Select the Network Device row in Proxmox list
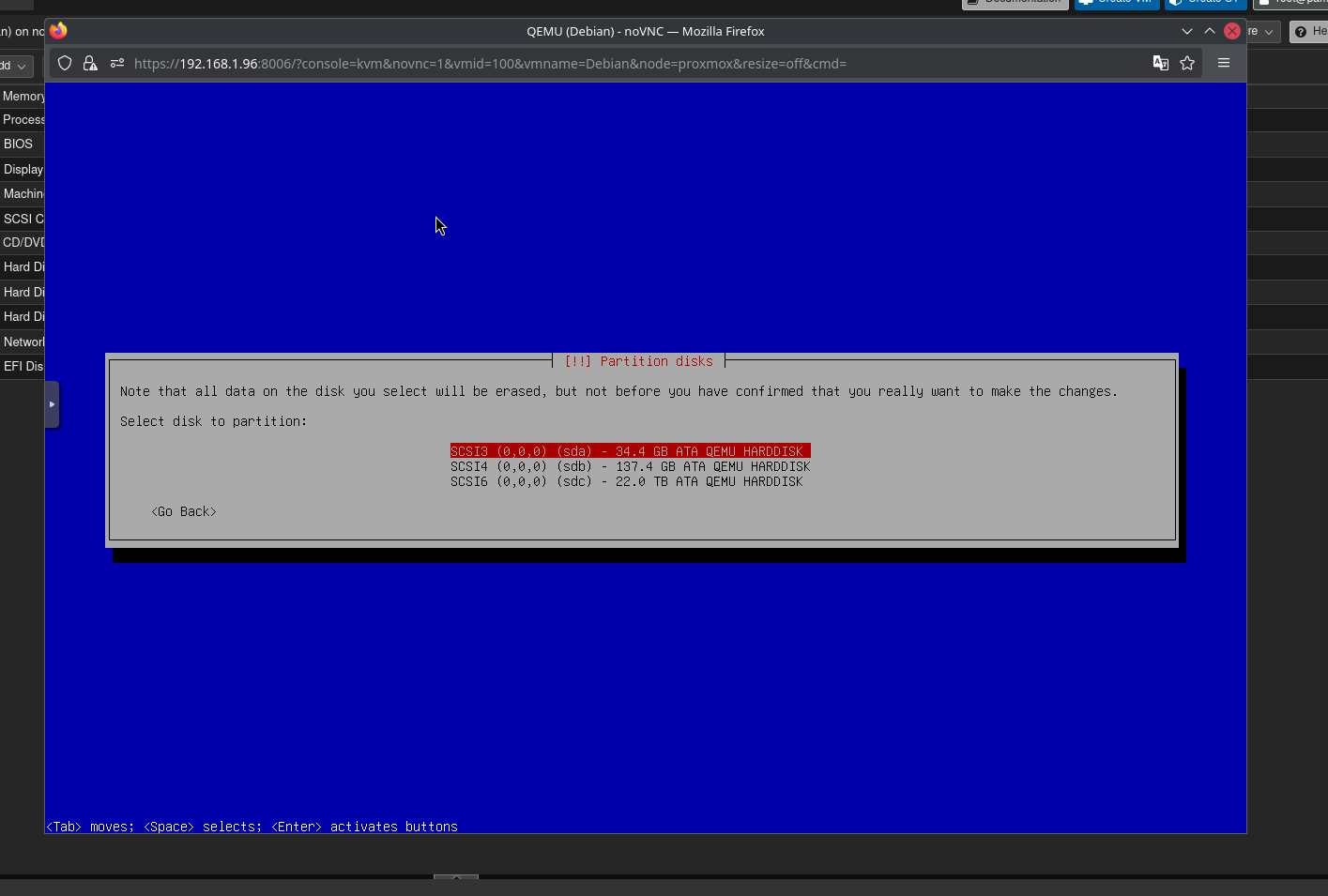1328x896 pixels. (x=23, y=342)
